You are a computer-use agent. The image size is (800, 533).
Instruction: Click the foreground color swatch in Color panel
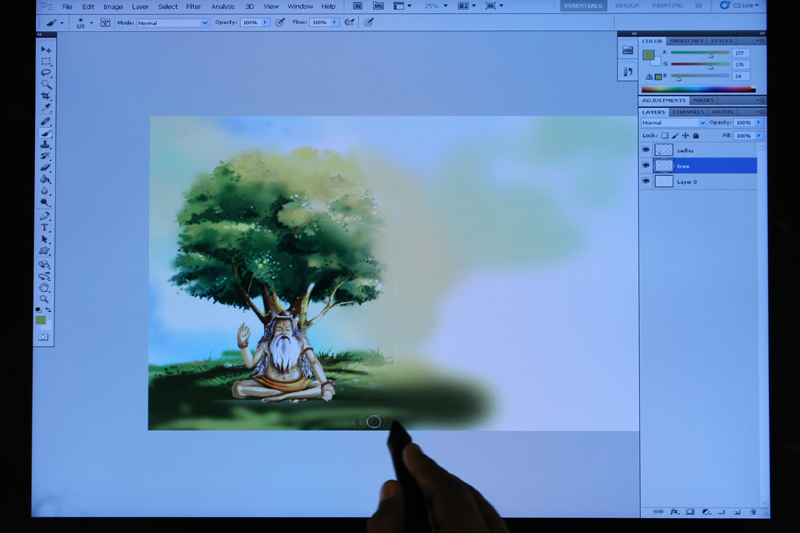[648, 55]
